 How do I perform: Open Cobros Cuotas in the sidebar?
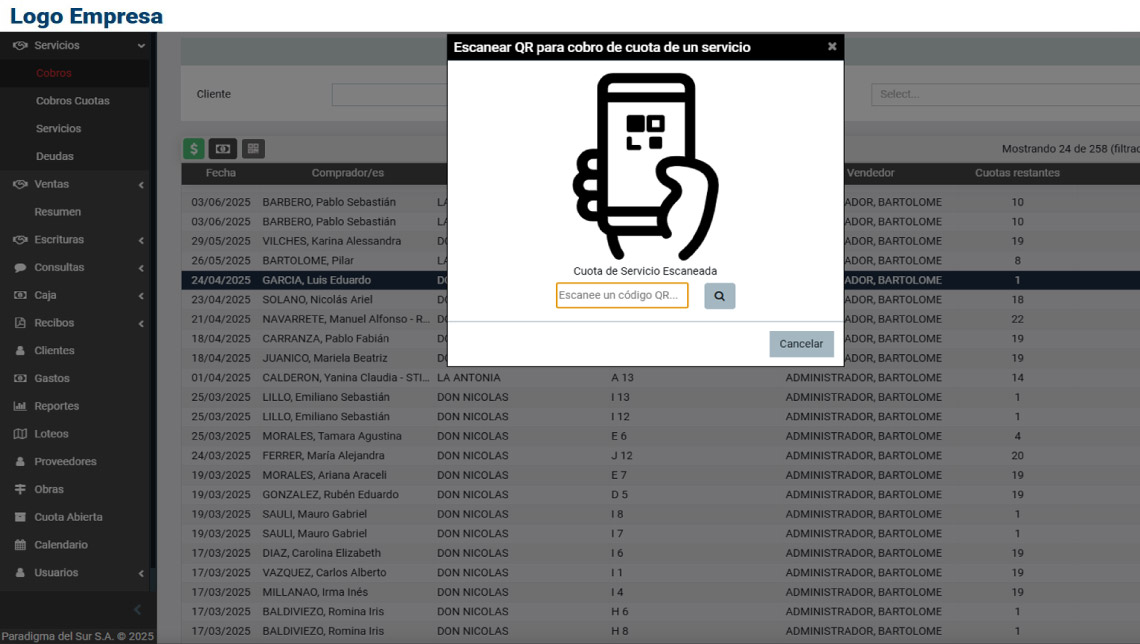73,101
